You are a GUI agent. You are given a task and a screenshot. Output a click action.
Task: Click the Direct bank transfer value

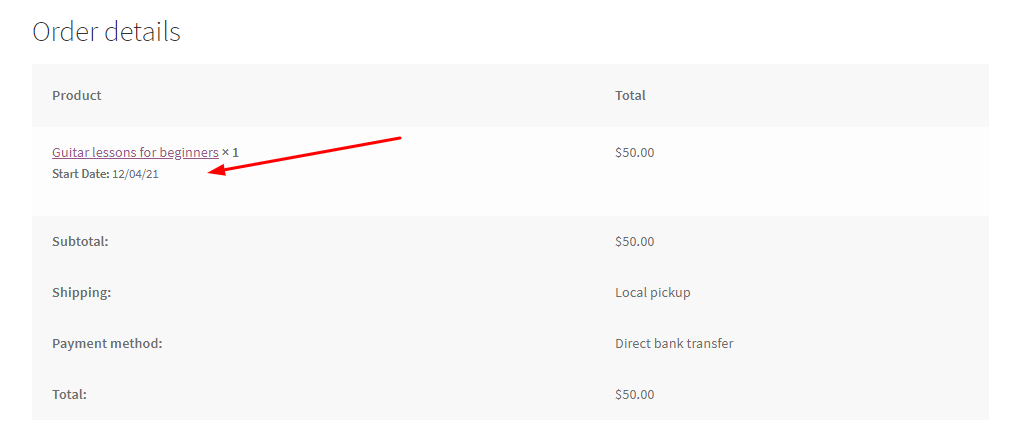click(674, 343)
